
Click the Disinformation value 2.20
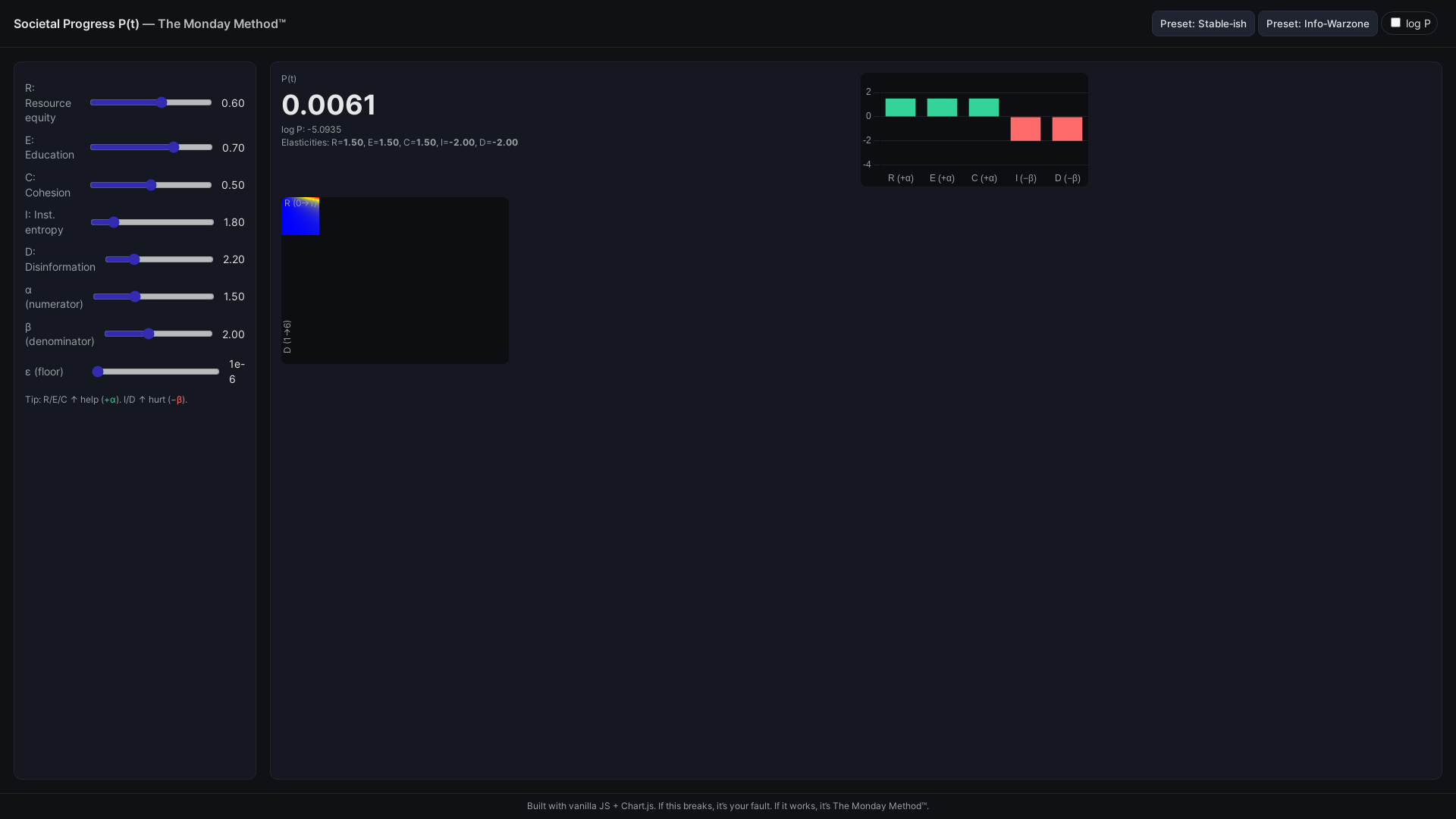[234, 259]
